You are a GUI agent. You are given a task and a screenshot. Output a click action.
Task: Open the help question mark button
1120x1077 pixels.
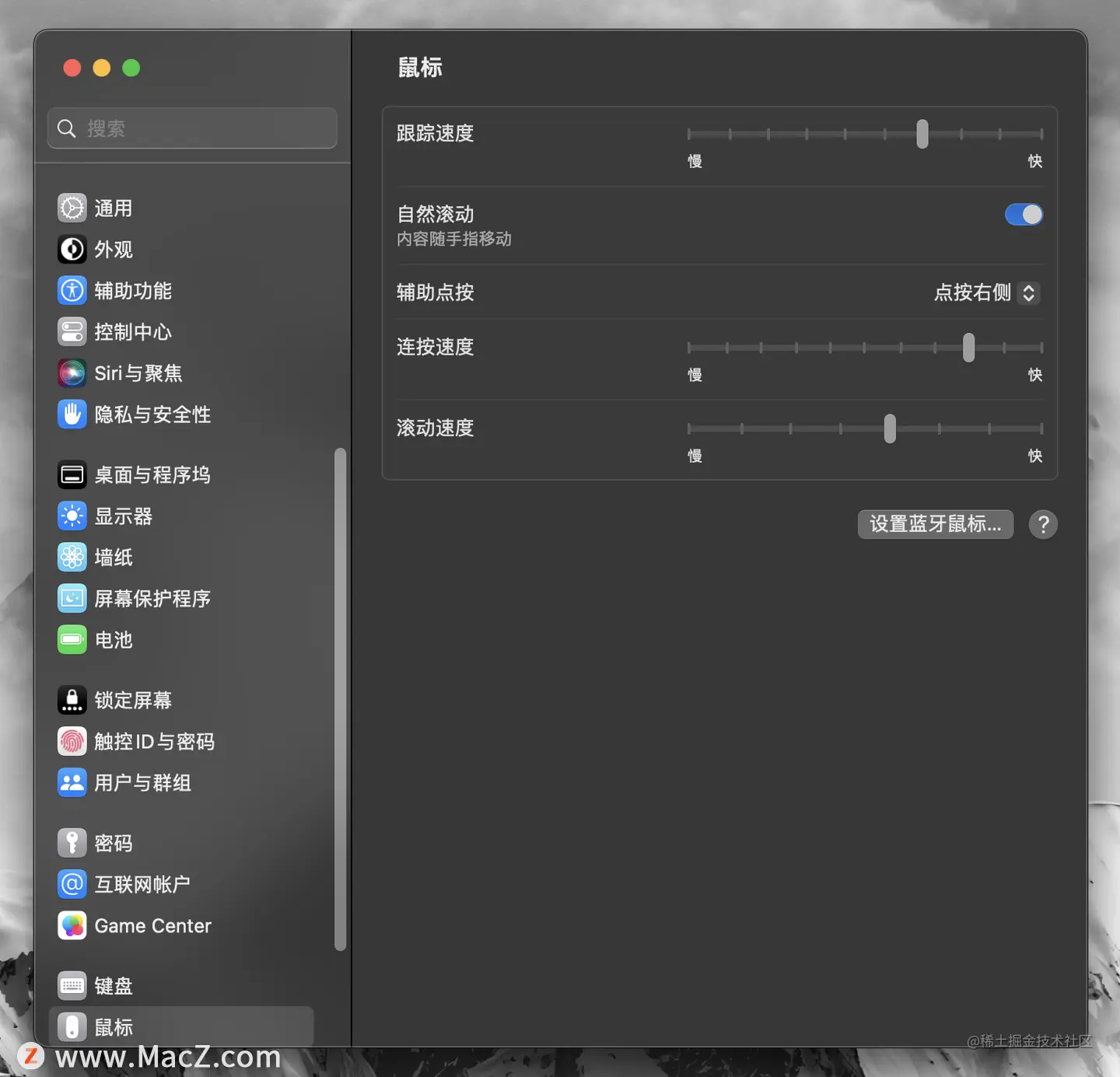[x=1043, y=525]
